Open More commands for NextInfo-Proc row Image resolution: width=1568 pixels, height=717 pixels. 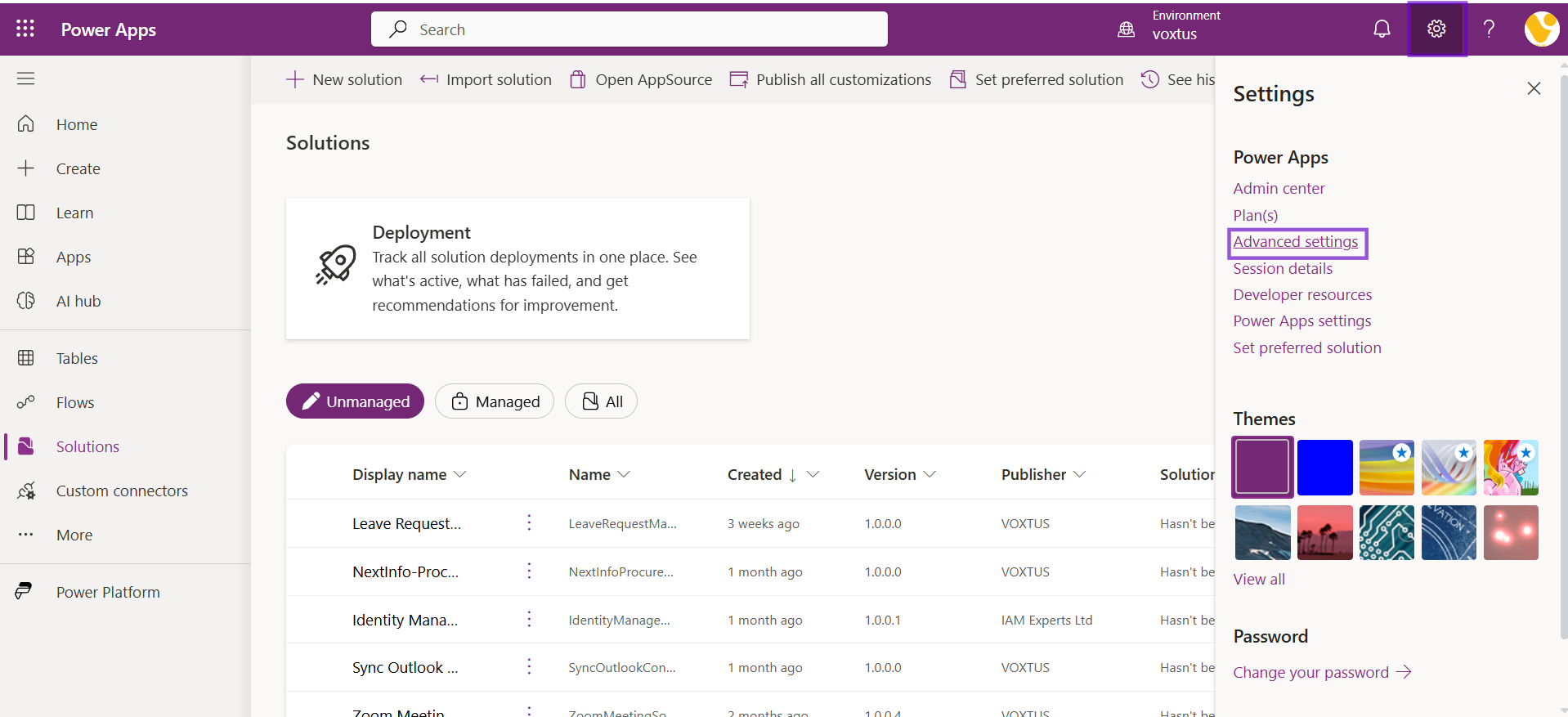tap(529, 571)
